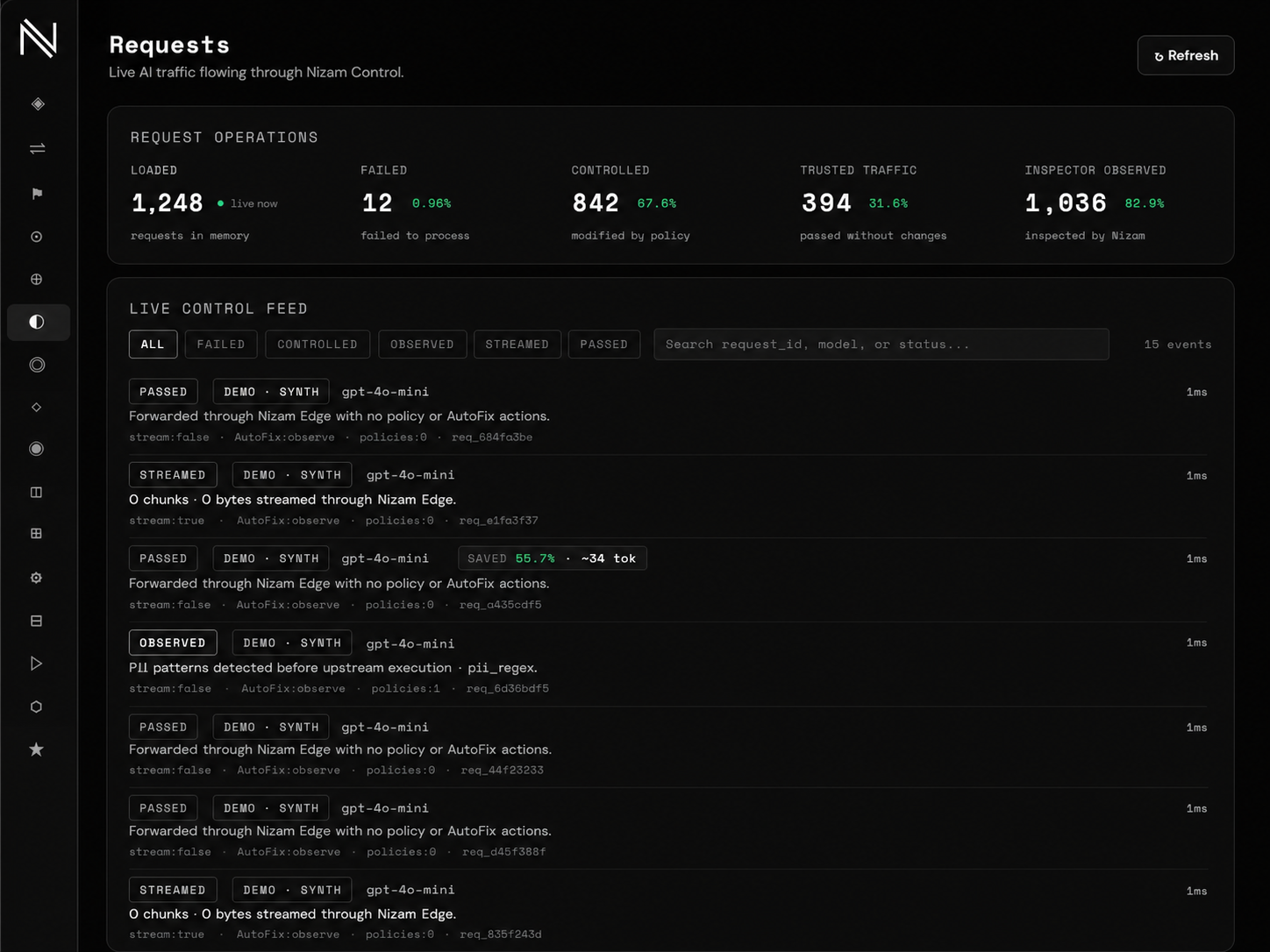Click DEMO · SYNTH badge on req_44f23233 row
This screenshot has height=952, width=1270.
click(x=271, y=728)
